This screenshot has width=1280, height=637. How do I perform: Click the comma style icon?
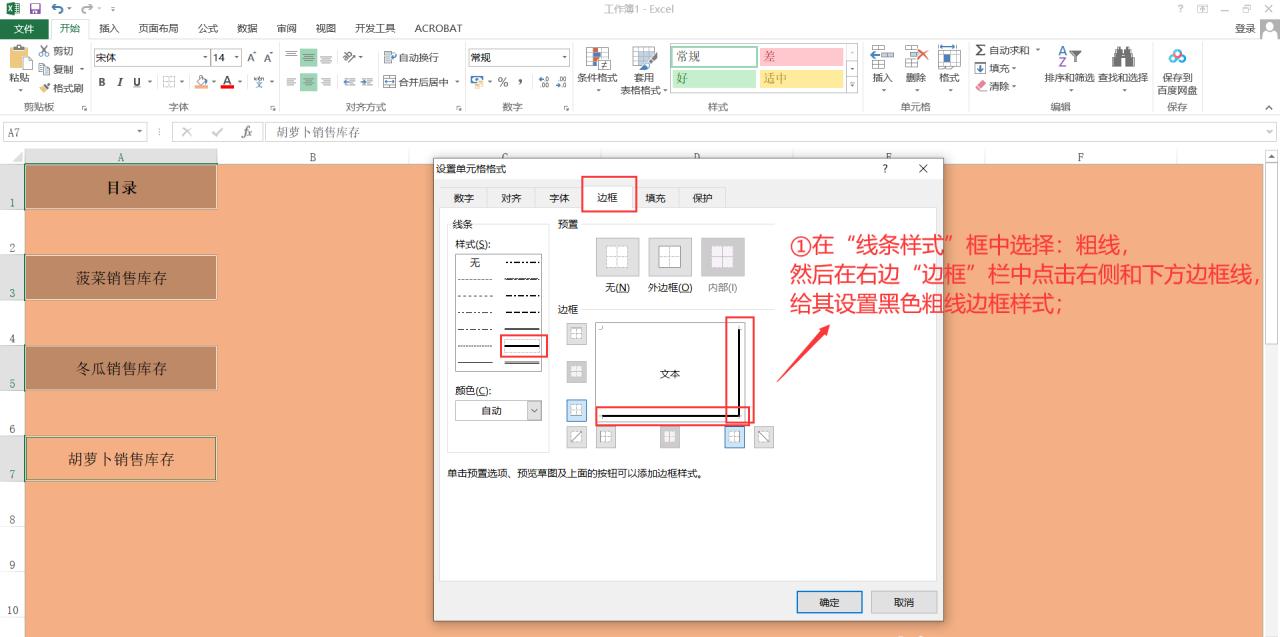click(x=520, y=82)
